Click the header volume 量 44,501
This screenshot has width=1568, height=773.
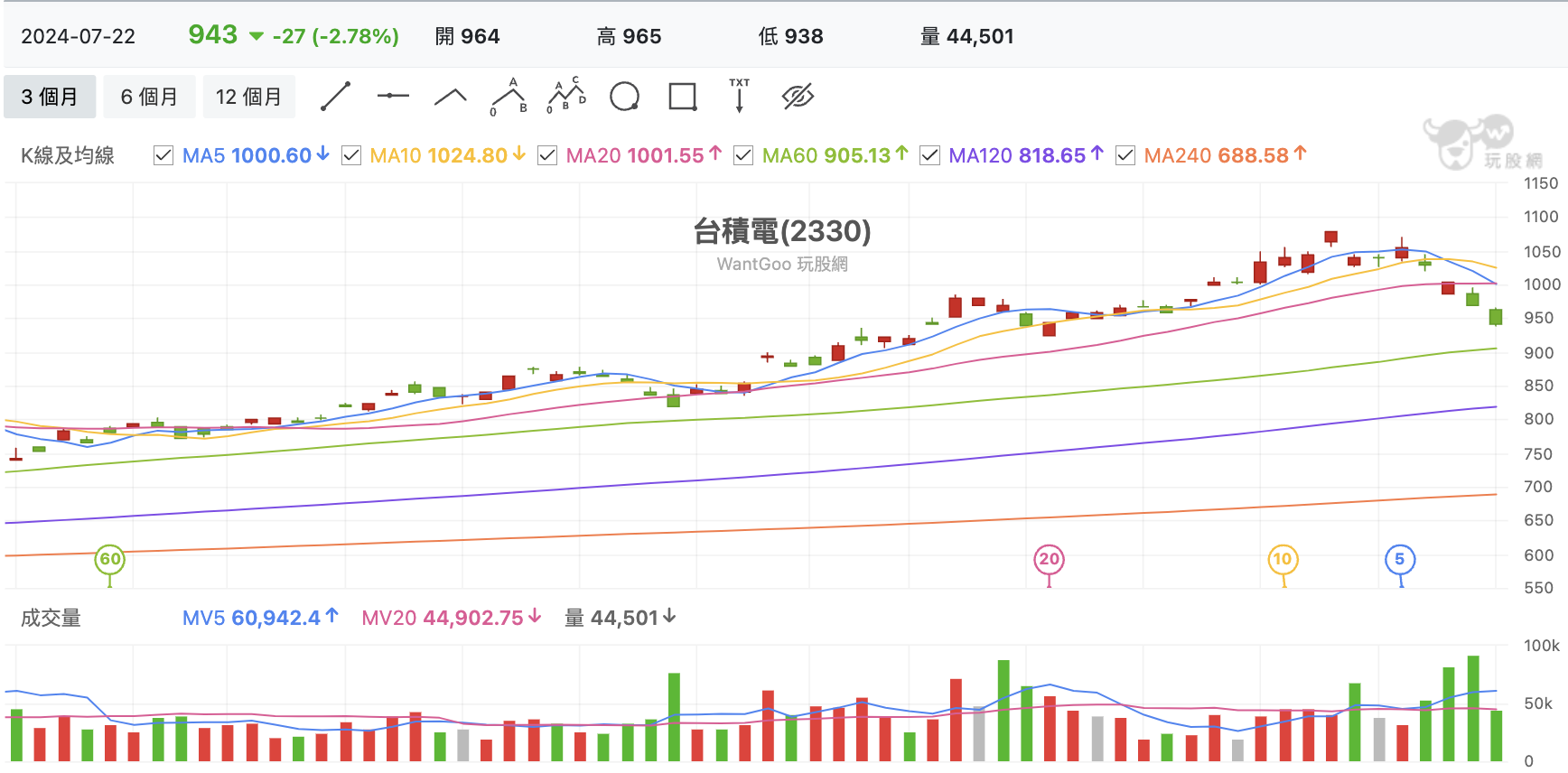coord(966,36)
